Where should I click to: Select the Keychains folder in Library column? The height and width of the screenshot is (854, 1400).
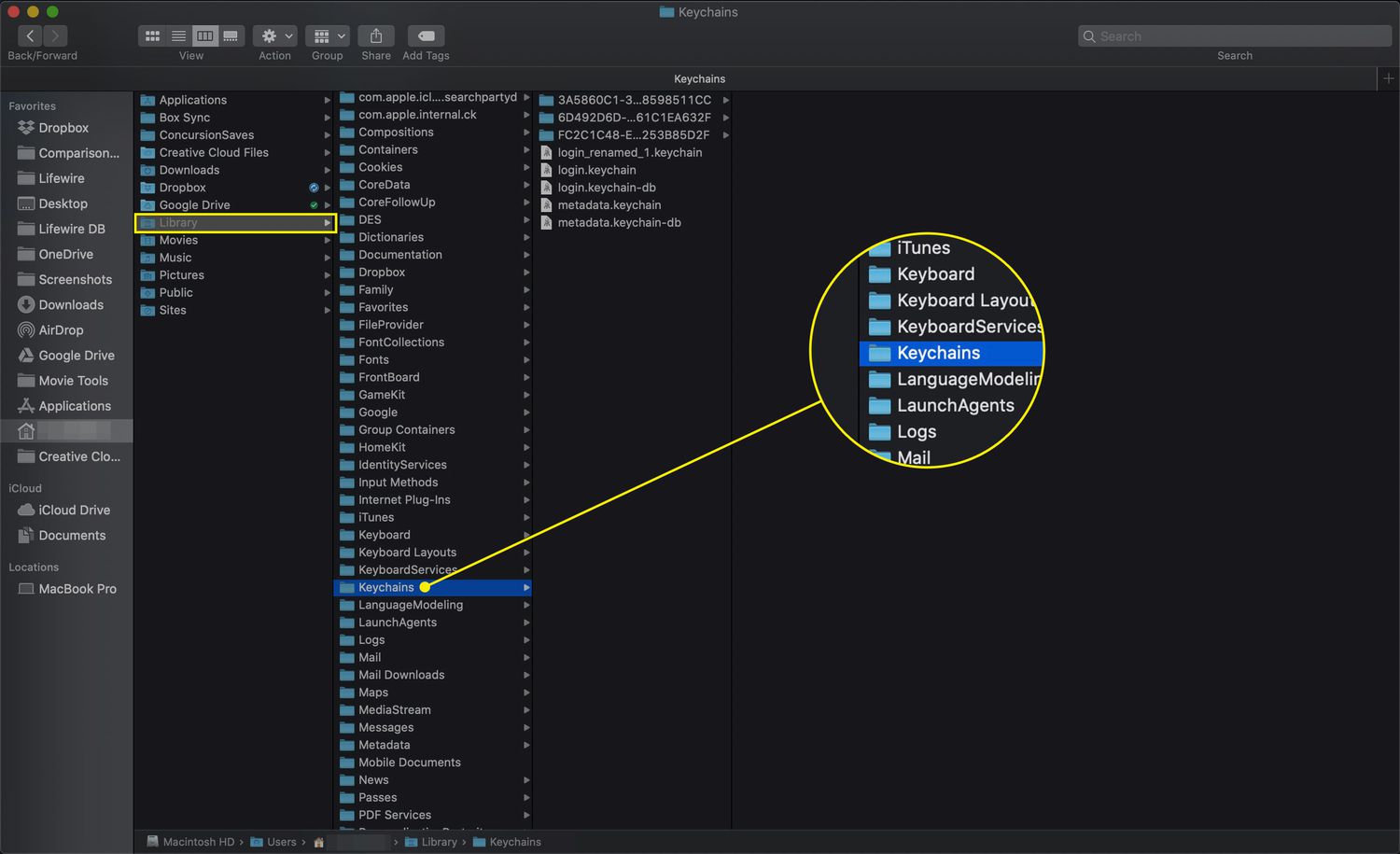[433, 587]
